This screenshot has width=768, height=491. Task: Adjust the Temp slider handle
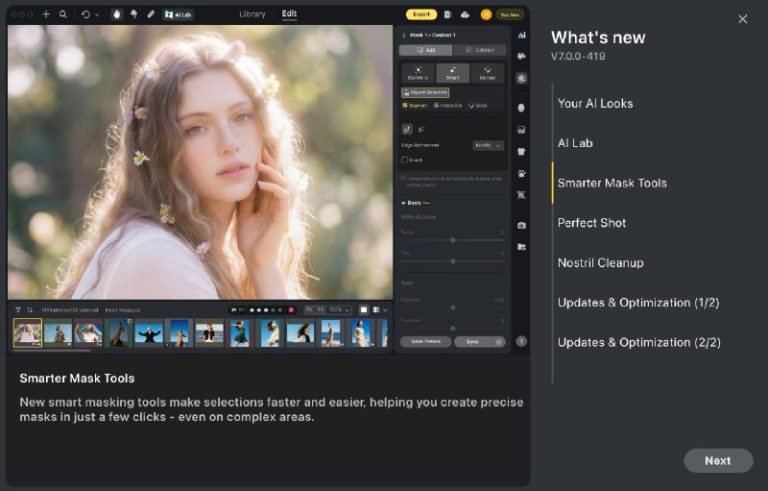pyautogui.click(x=453, y=240)
